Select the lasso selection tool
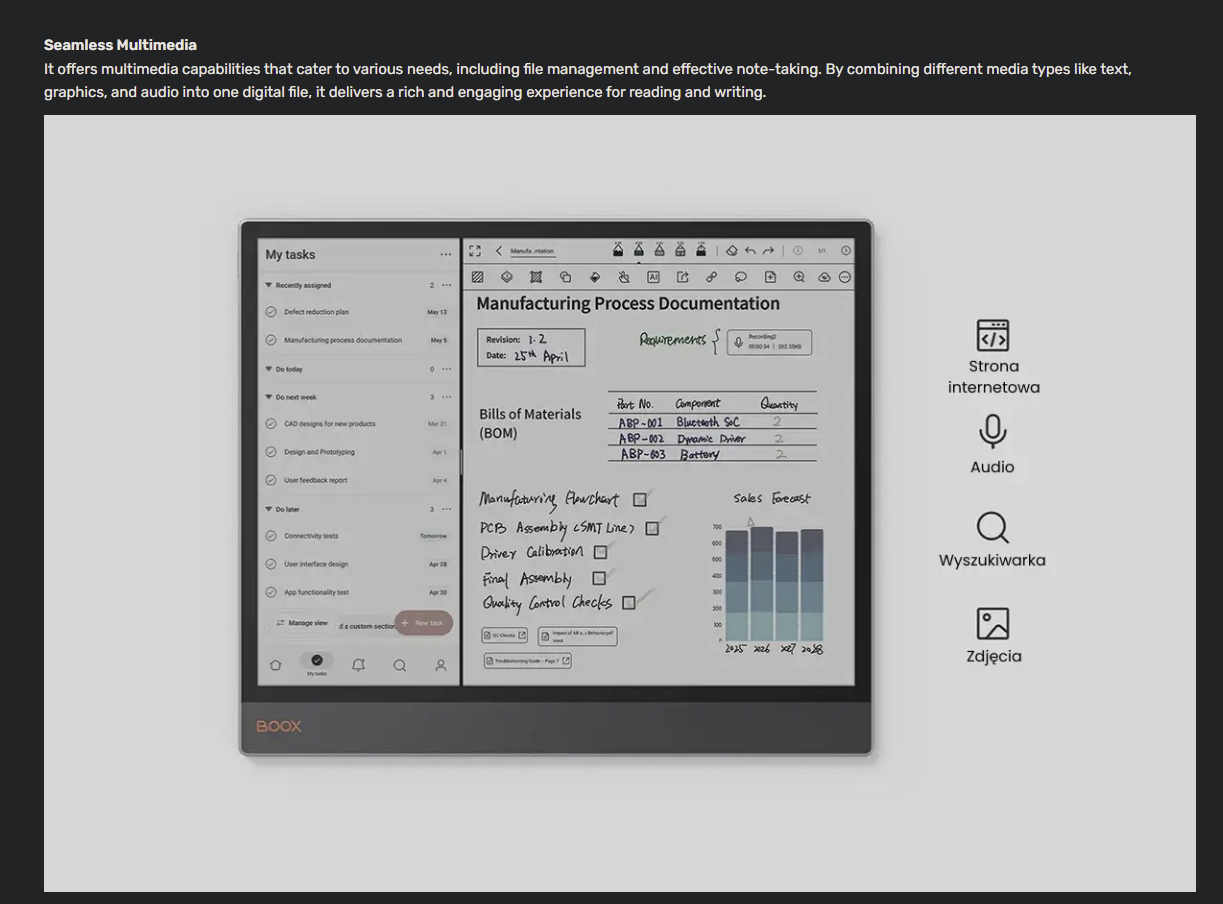 click(x=536, y=277)
